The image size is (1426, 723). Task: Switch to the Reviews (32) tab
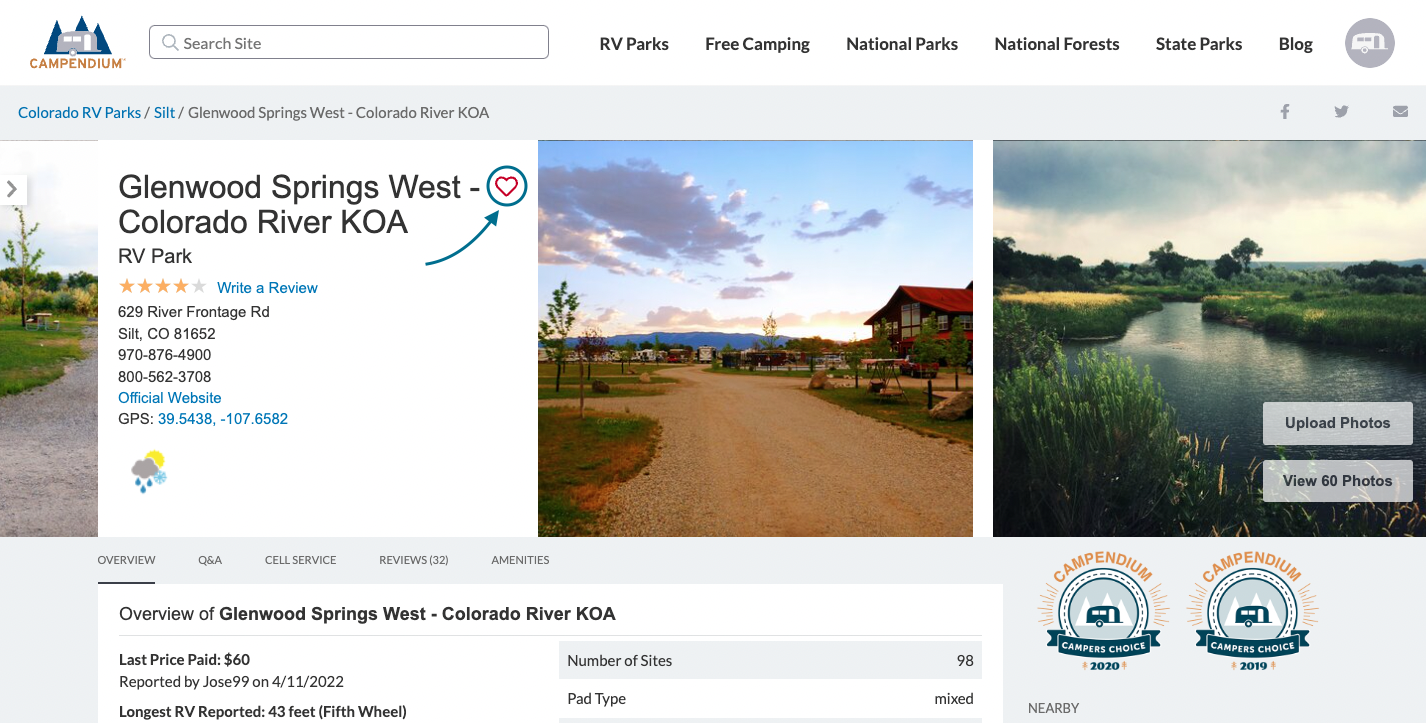pyautogui.click(x=413, y=560)
